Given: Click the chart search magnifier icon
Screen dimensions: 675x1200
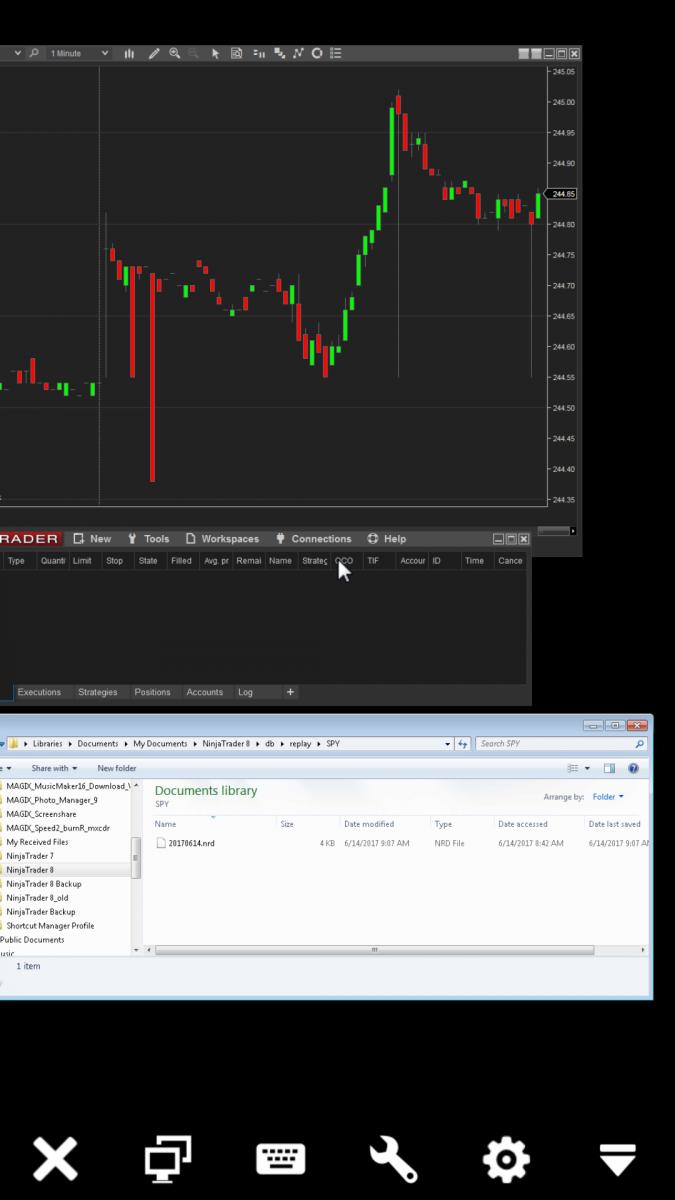Looking at the screenshot, I should click(34, 53).
